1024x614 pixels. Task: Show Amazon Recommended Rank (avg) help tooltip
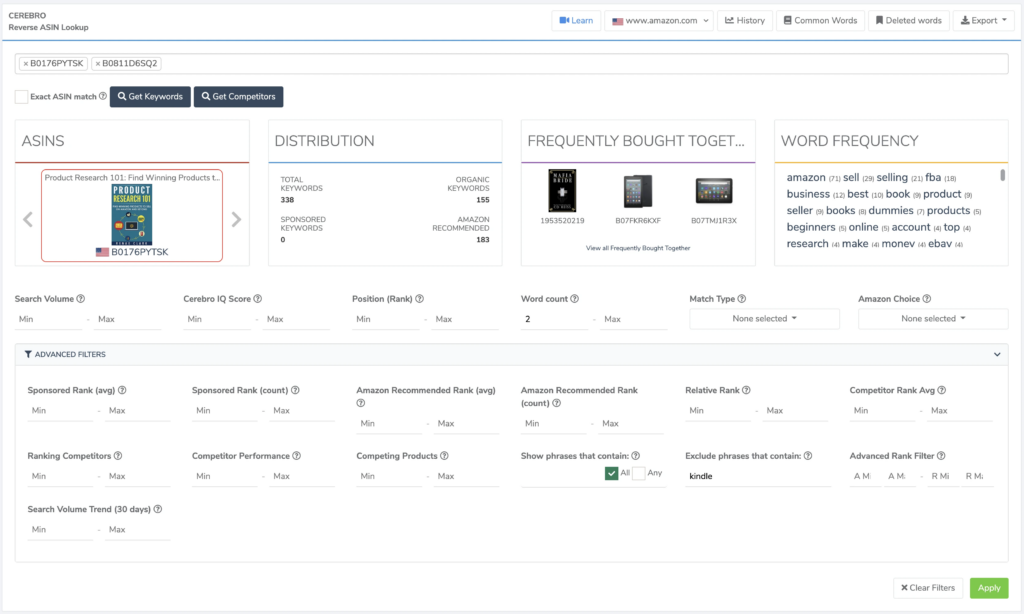360,403
